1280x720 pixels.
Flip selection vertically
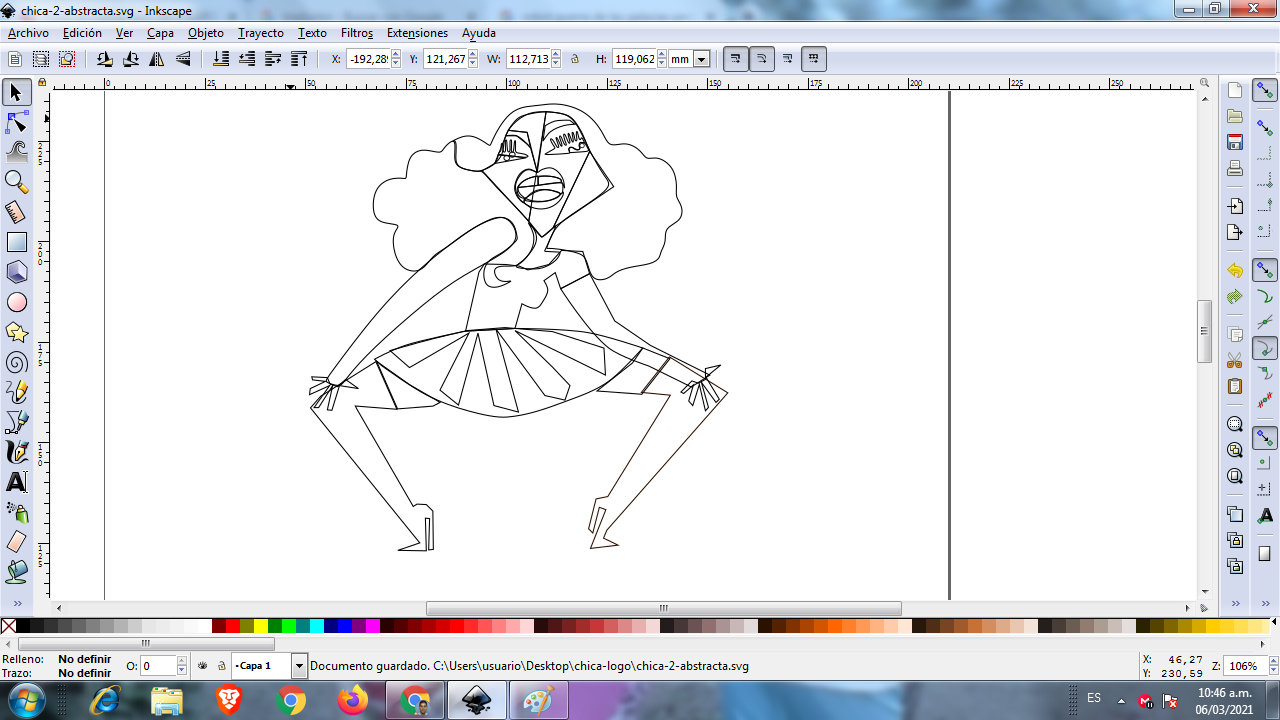(183, 59)
